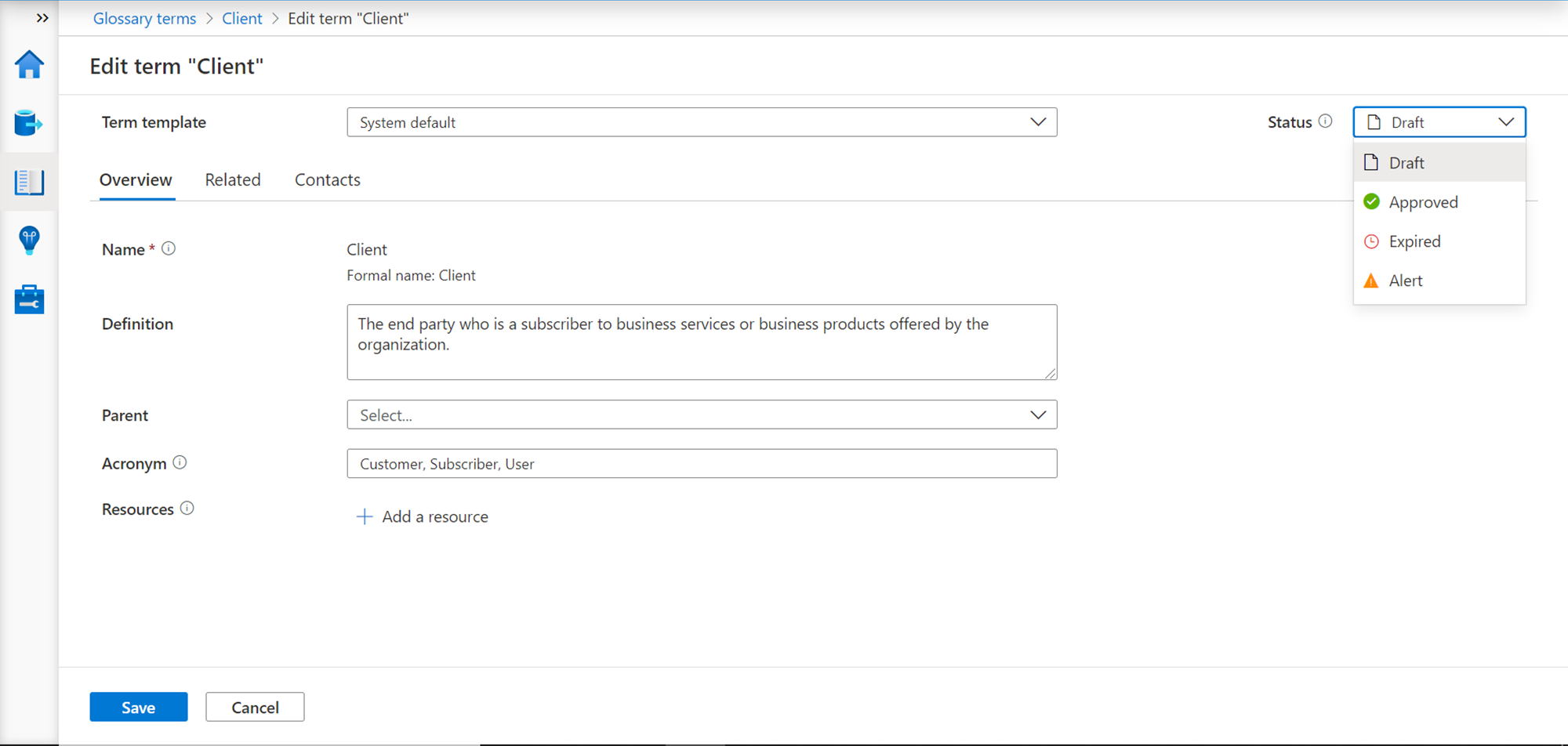Open the Home icon in sidebar
Viewport: 1568px width, 746px height.
point(29,65)
